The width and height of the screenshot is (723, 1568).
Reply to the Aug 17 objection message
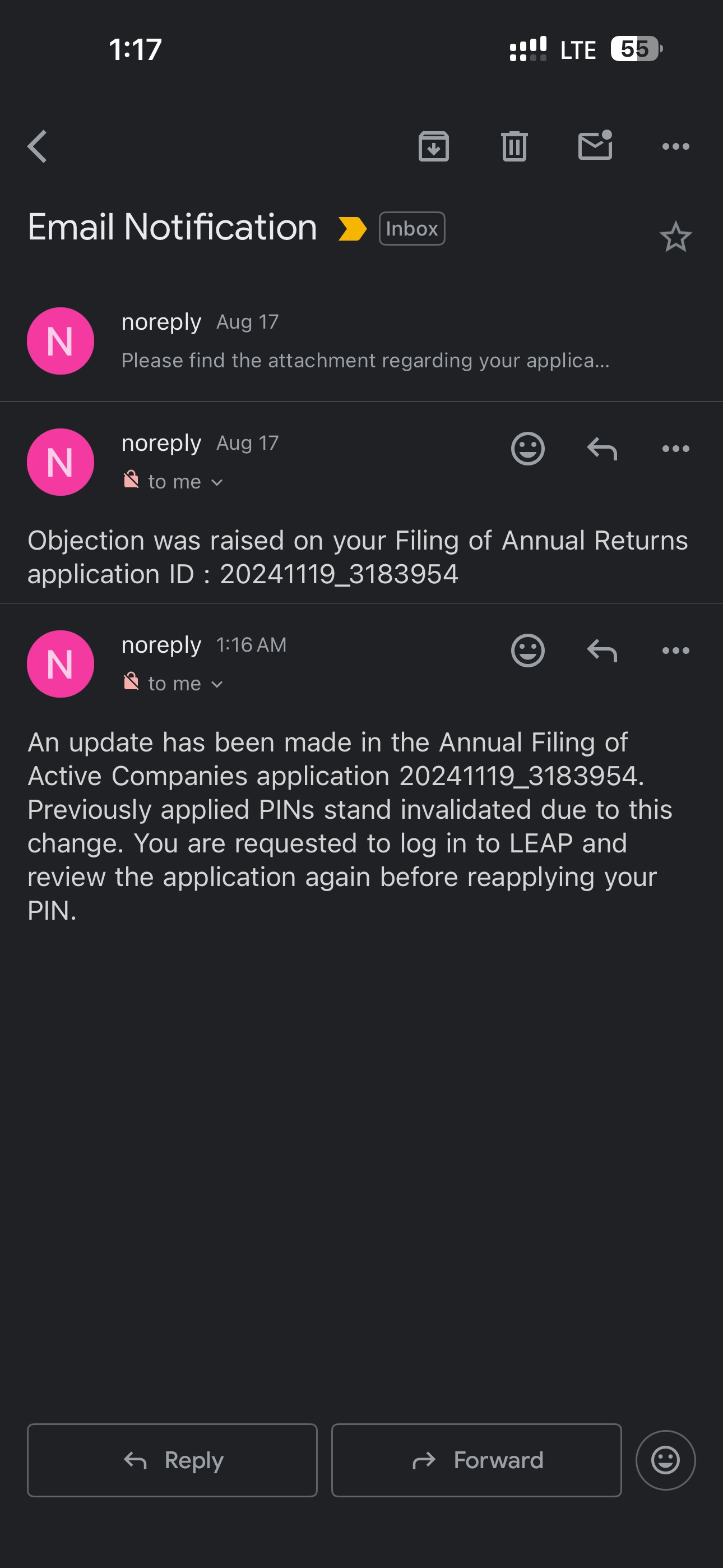602,449
